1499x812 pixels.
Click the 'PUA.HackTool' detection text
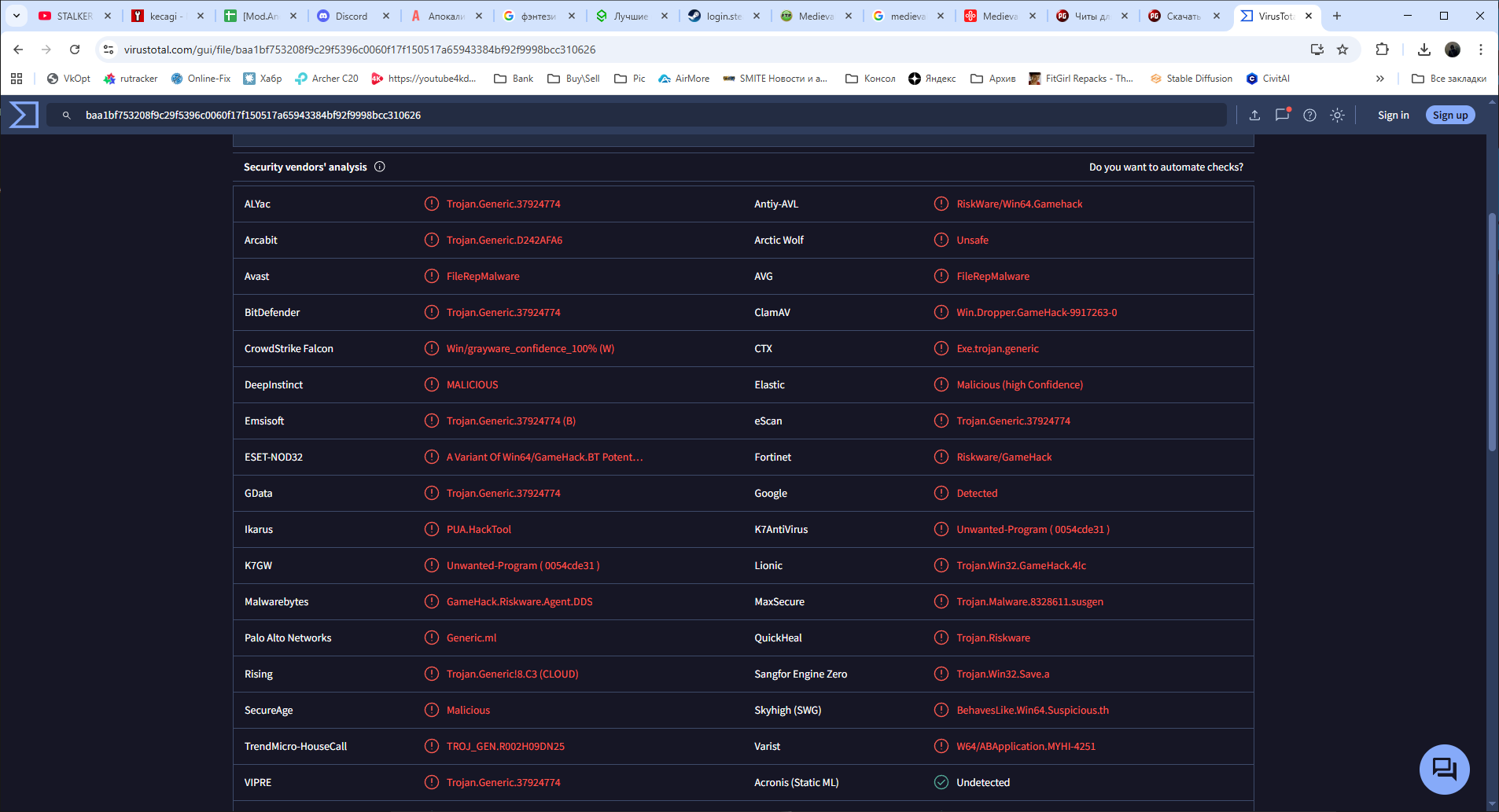479,529
